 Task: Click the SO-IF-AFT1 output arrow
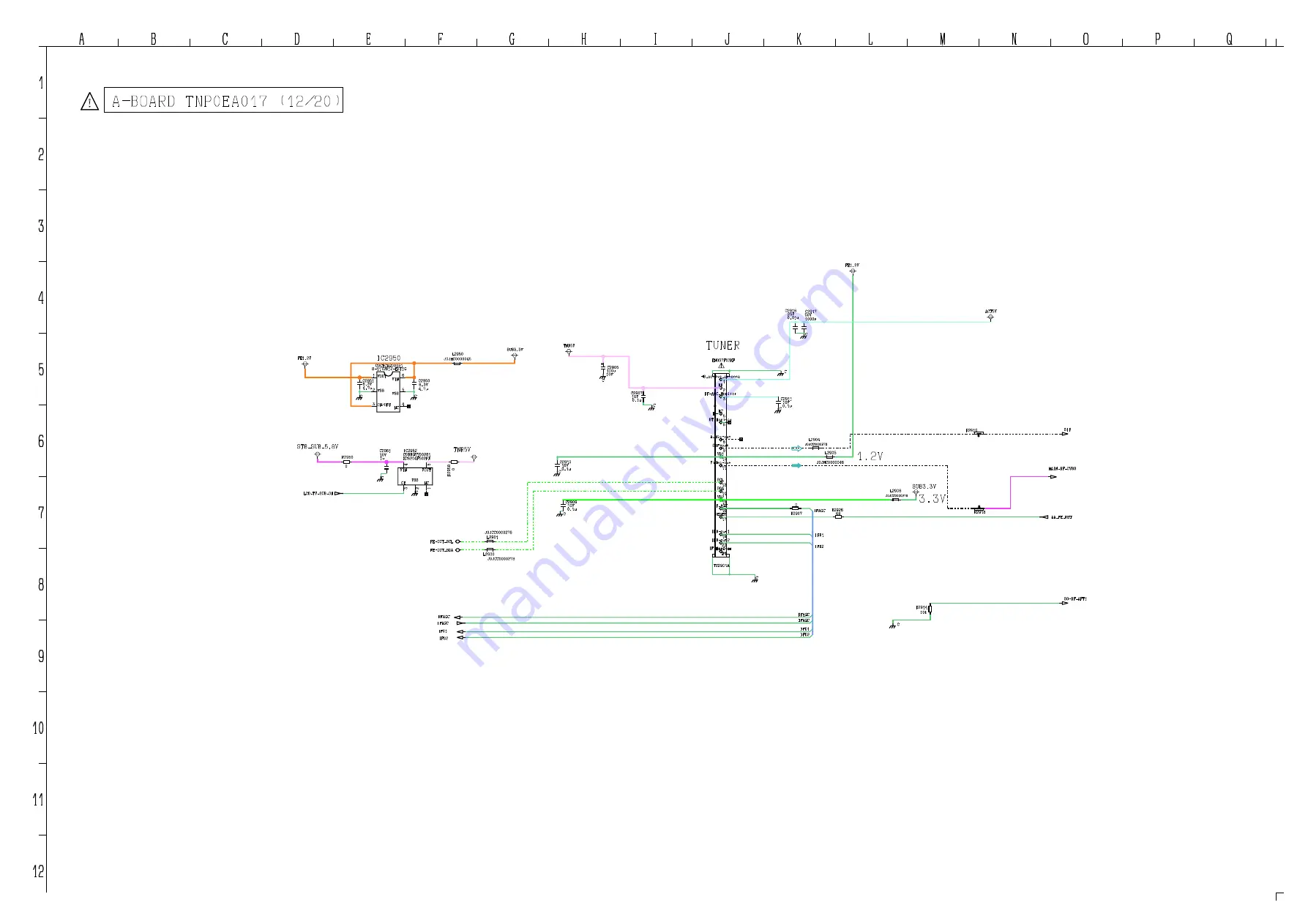(1065, 604)
